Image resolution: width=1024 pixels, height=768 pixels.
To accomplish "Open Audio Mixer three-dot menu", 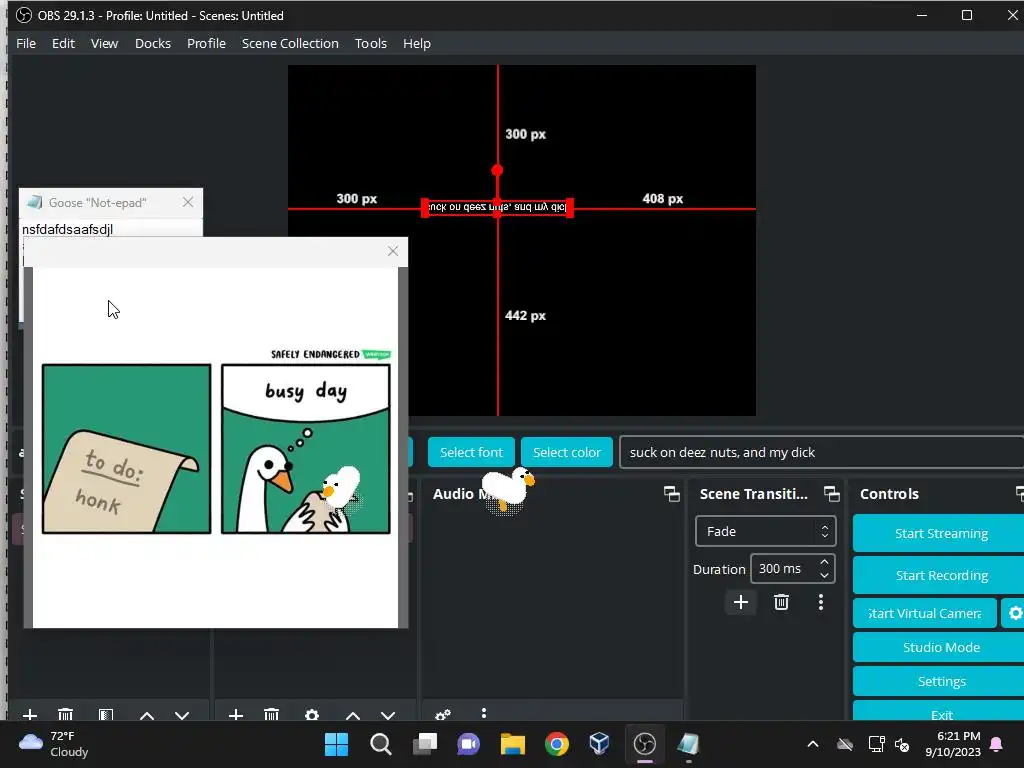I will coord(484,713).
